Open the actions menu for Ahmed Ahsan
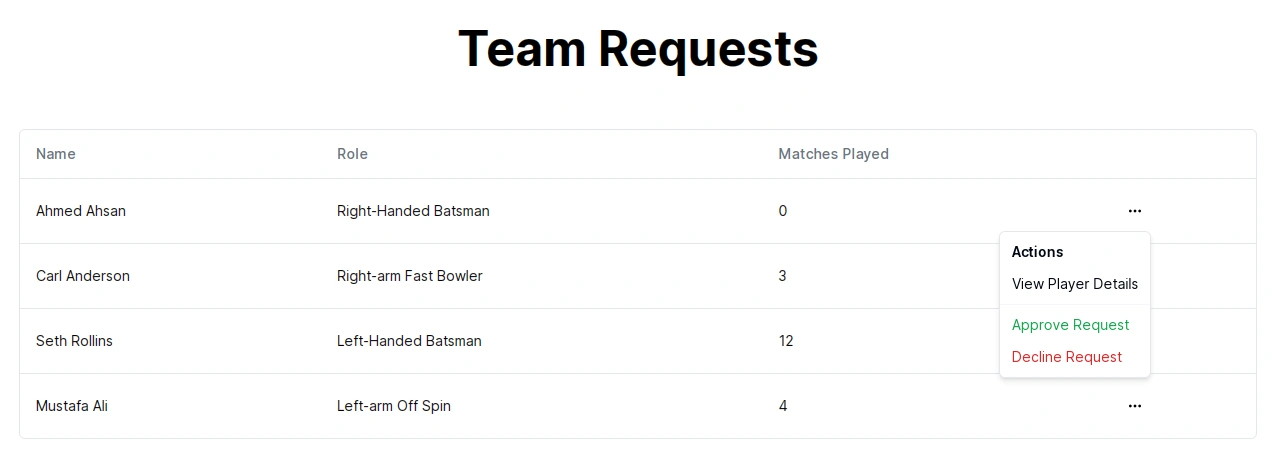The image size is (1274, 472). [x=1134, y=211]
